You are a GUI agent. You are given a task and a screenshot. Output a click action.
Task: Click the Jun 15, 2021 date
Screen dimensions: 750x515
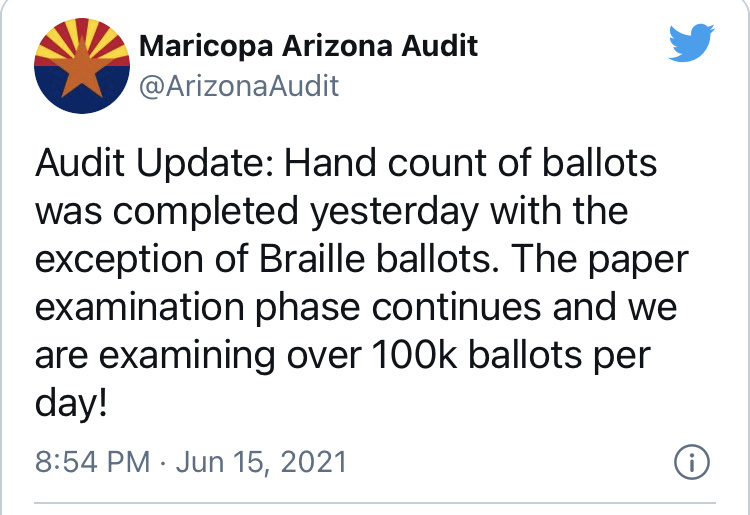pyautogui.click(x=261, y=462)
